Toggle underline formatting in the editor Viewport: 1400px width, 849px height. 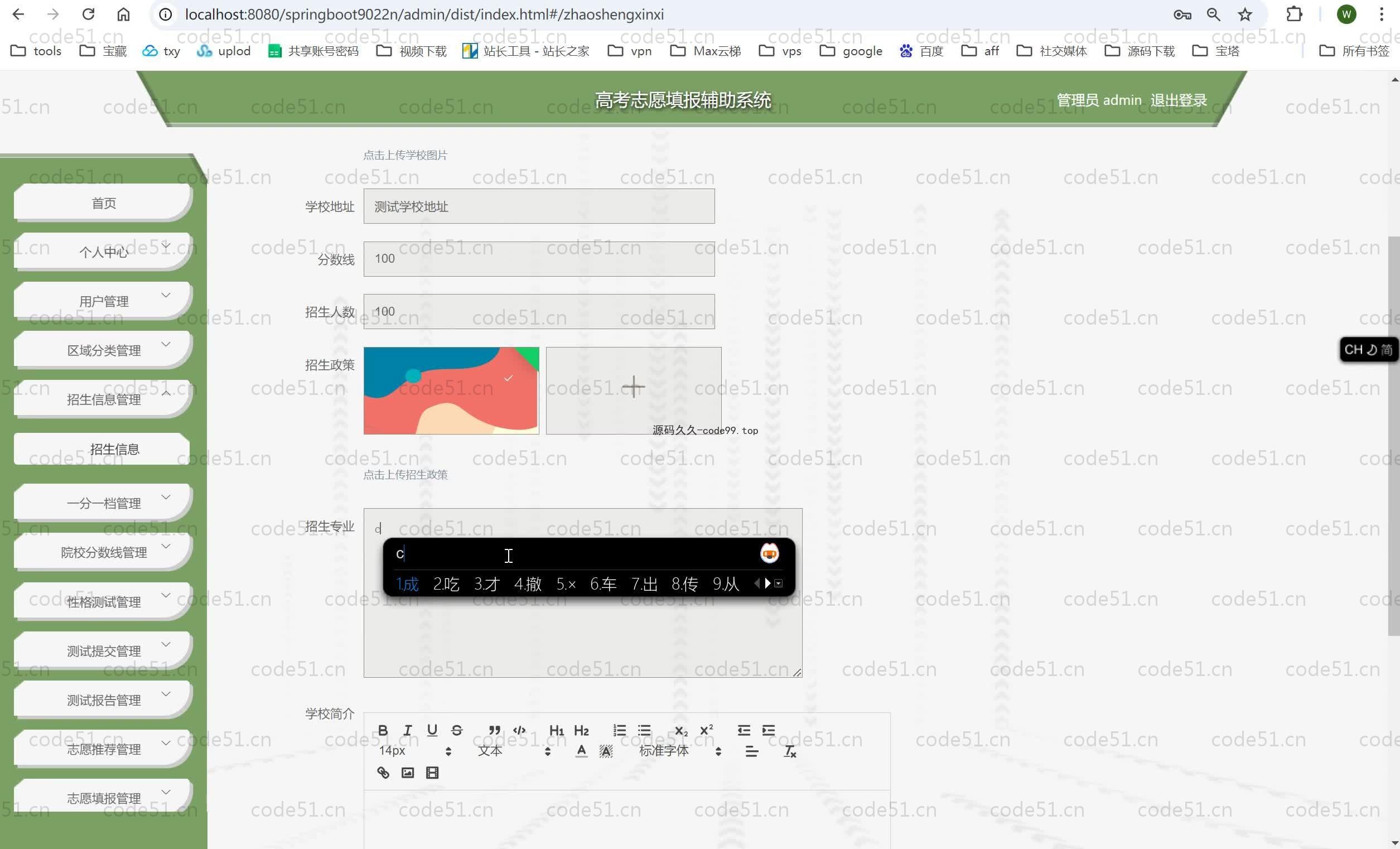(x=432, y=730)
